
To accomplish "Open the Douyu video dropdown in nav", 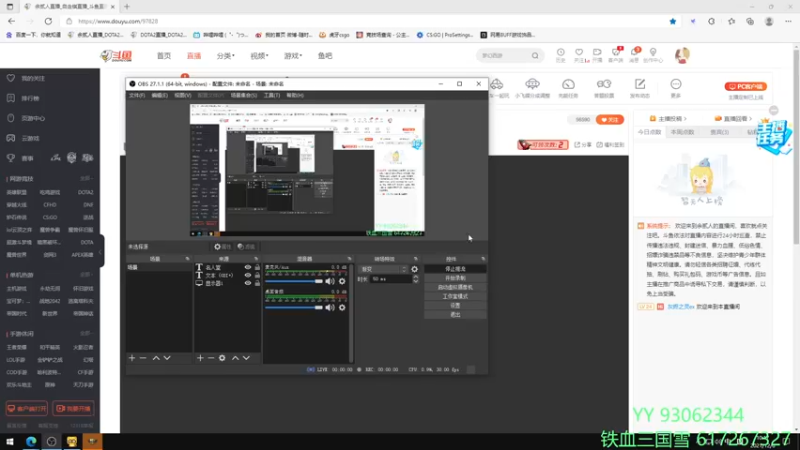I will (259, 56).
